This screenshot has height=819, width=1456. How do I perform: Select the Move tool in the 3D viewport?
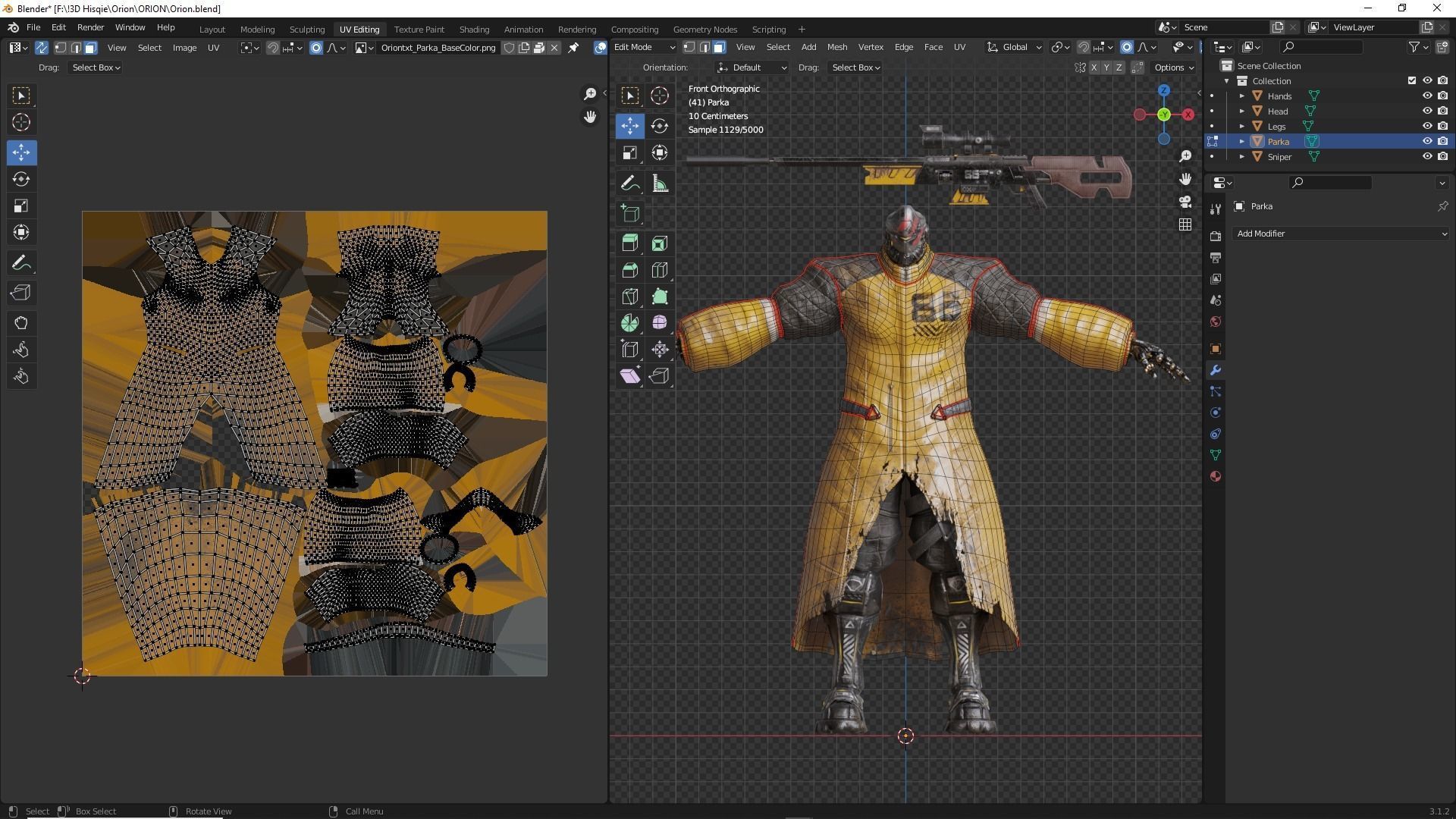click(630, 126)
